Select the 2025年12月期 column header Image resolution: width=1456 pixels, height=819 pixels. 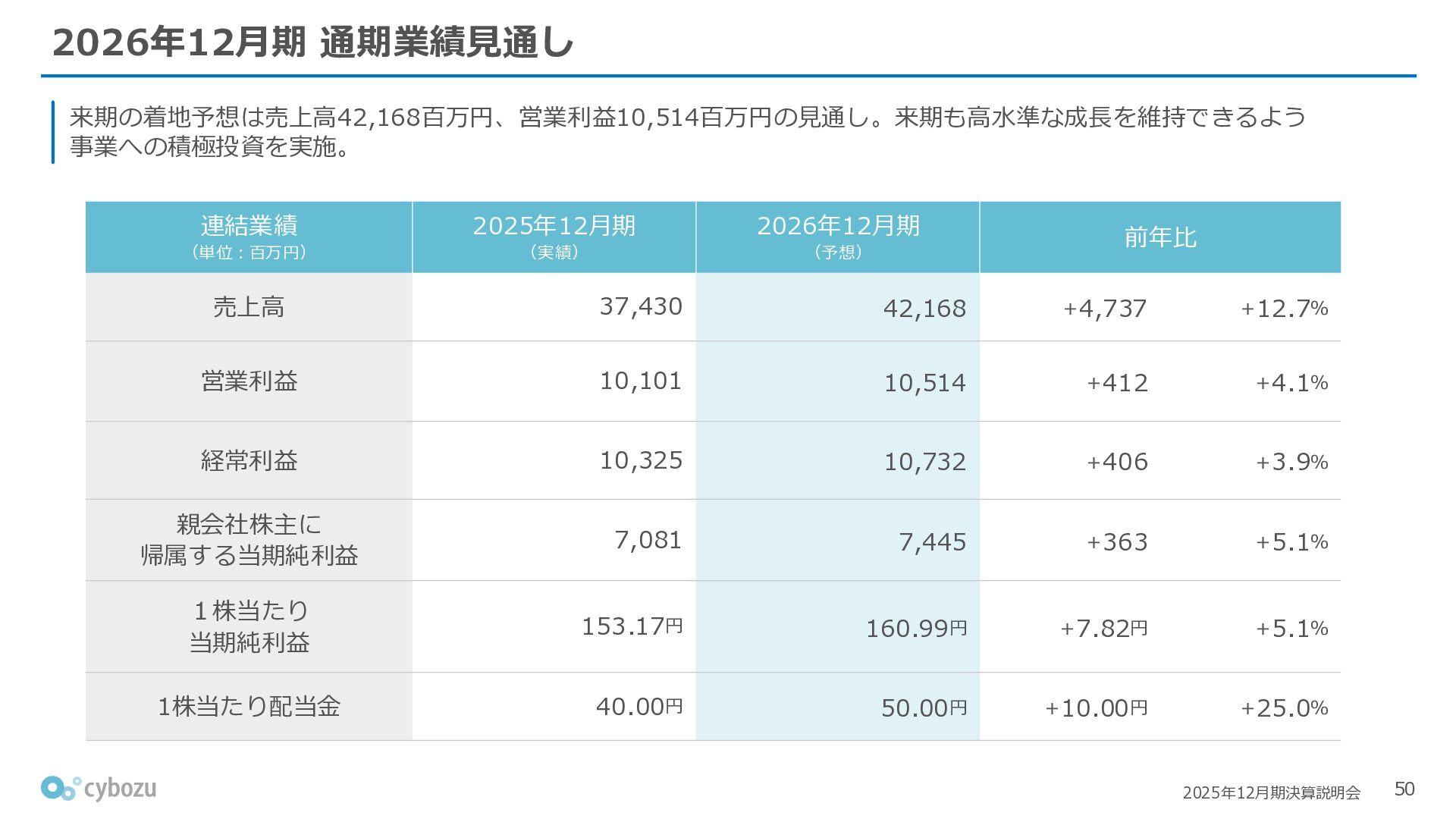(x=554, y=237)
